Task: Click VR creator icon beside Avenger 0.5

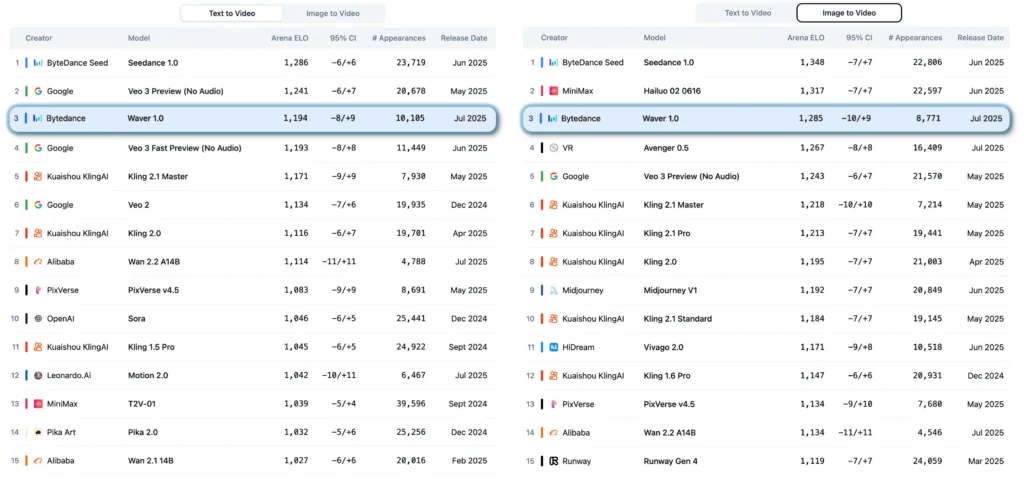Action: point(553,148)
